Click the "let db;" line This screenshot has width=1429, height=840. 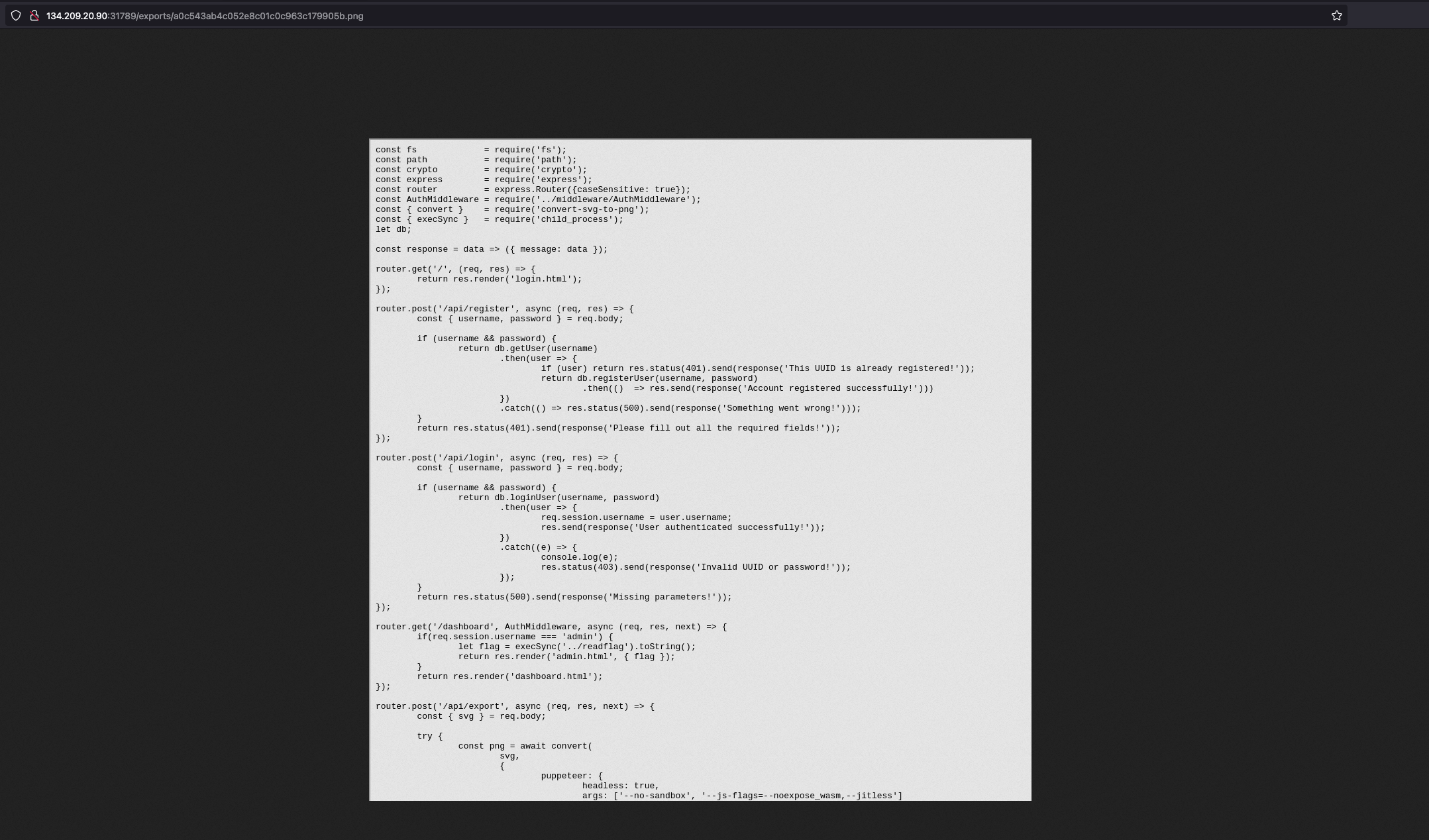(394, 229)
